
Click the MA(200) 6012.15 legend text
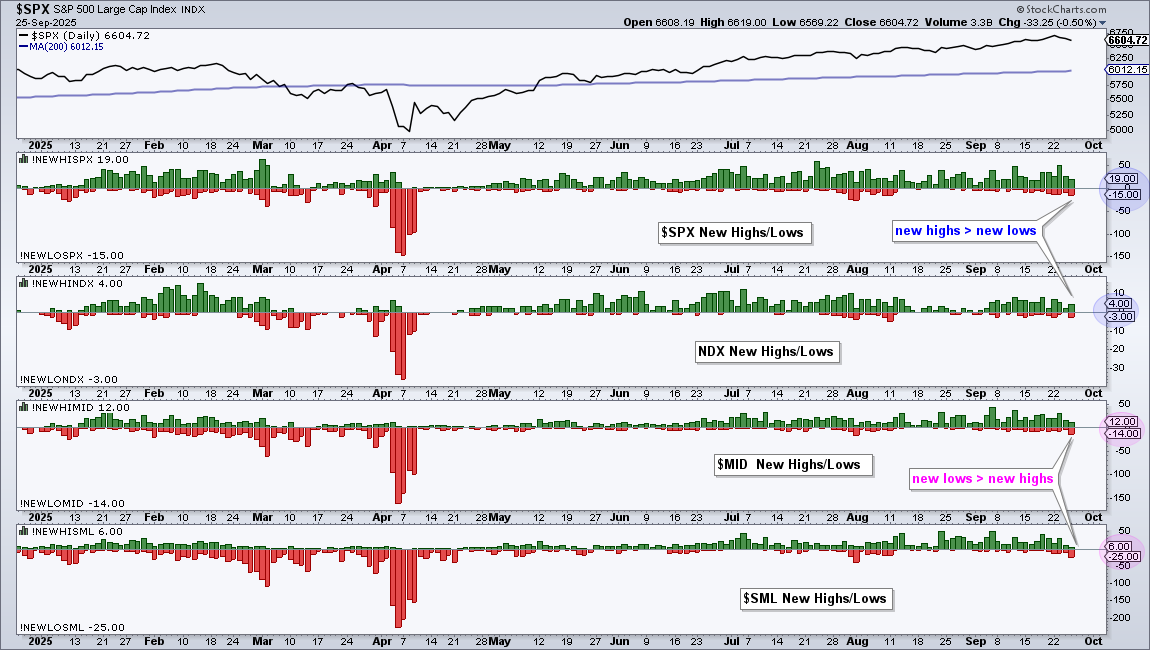point(73,47)
